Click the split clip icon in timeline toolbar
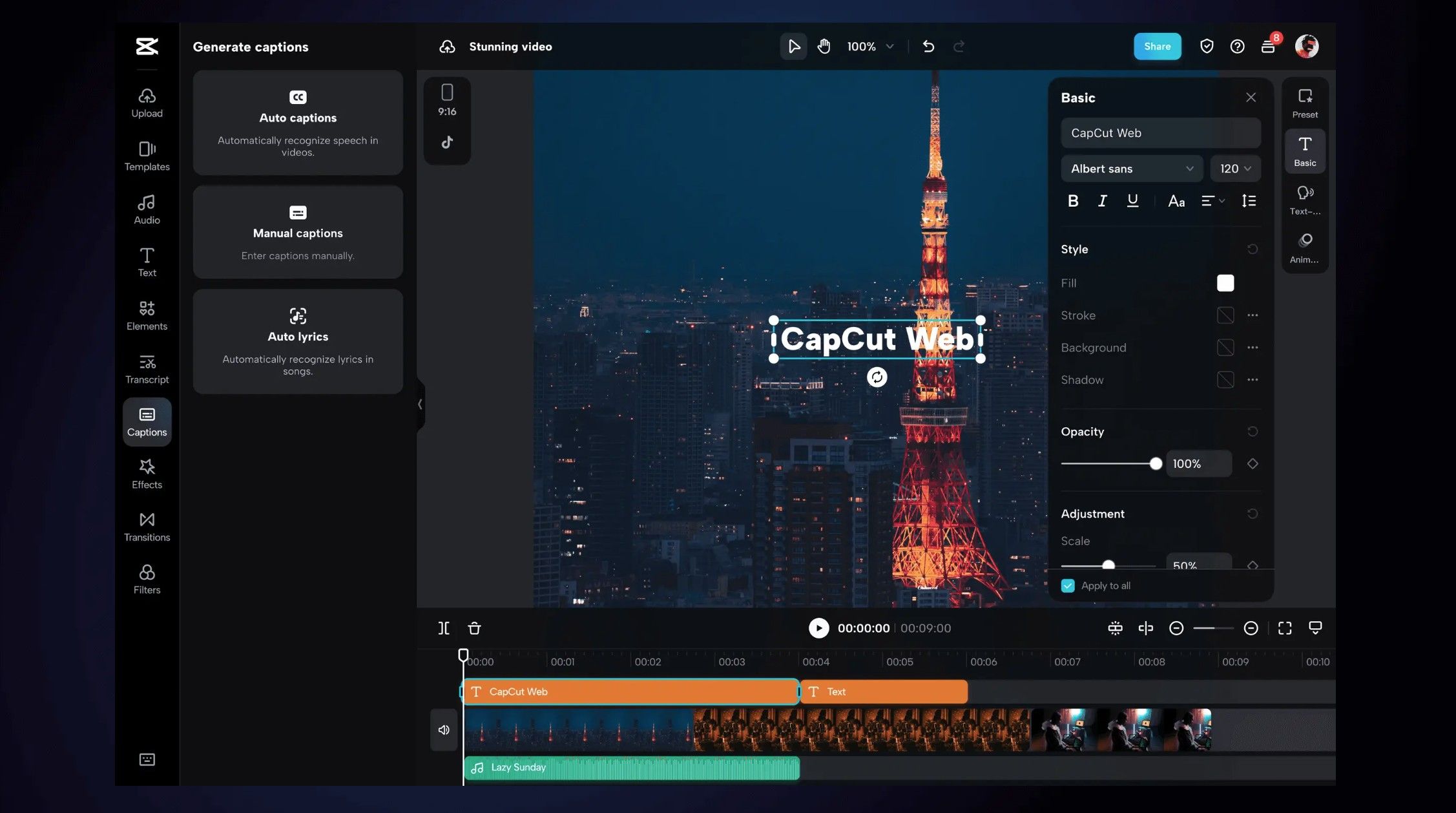The image size is (1456, 813). (444, 628)
